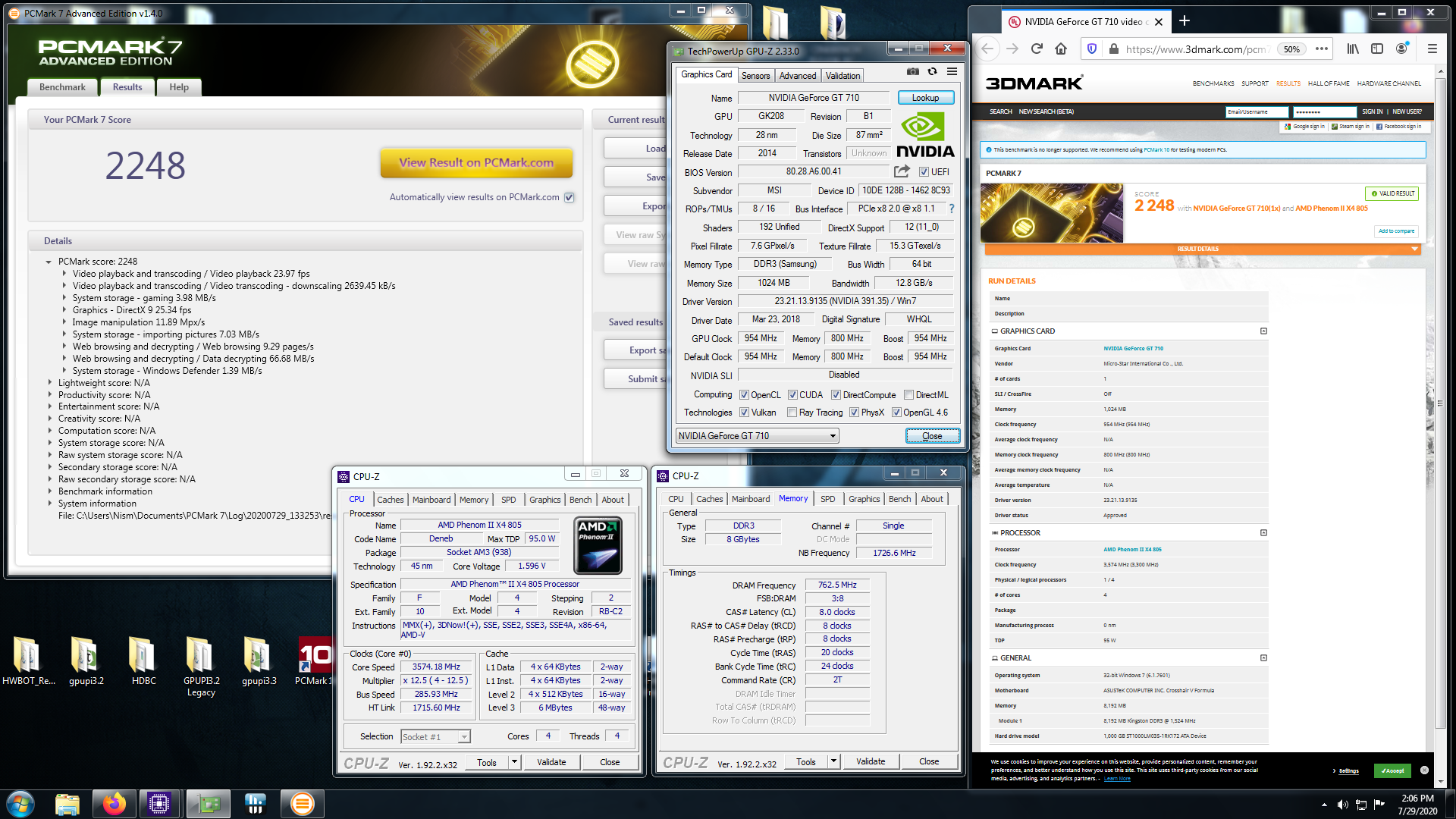
Task: Toggle the Firefox sidebar icon
Action: point(1377,49)
